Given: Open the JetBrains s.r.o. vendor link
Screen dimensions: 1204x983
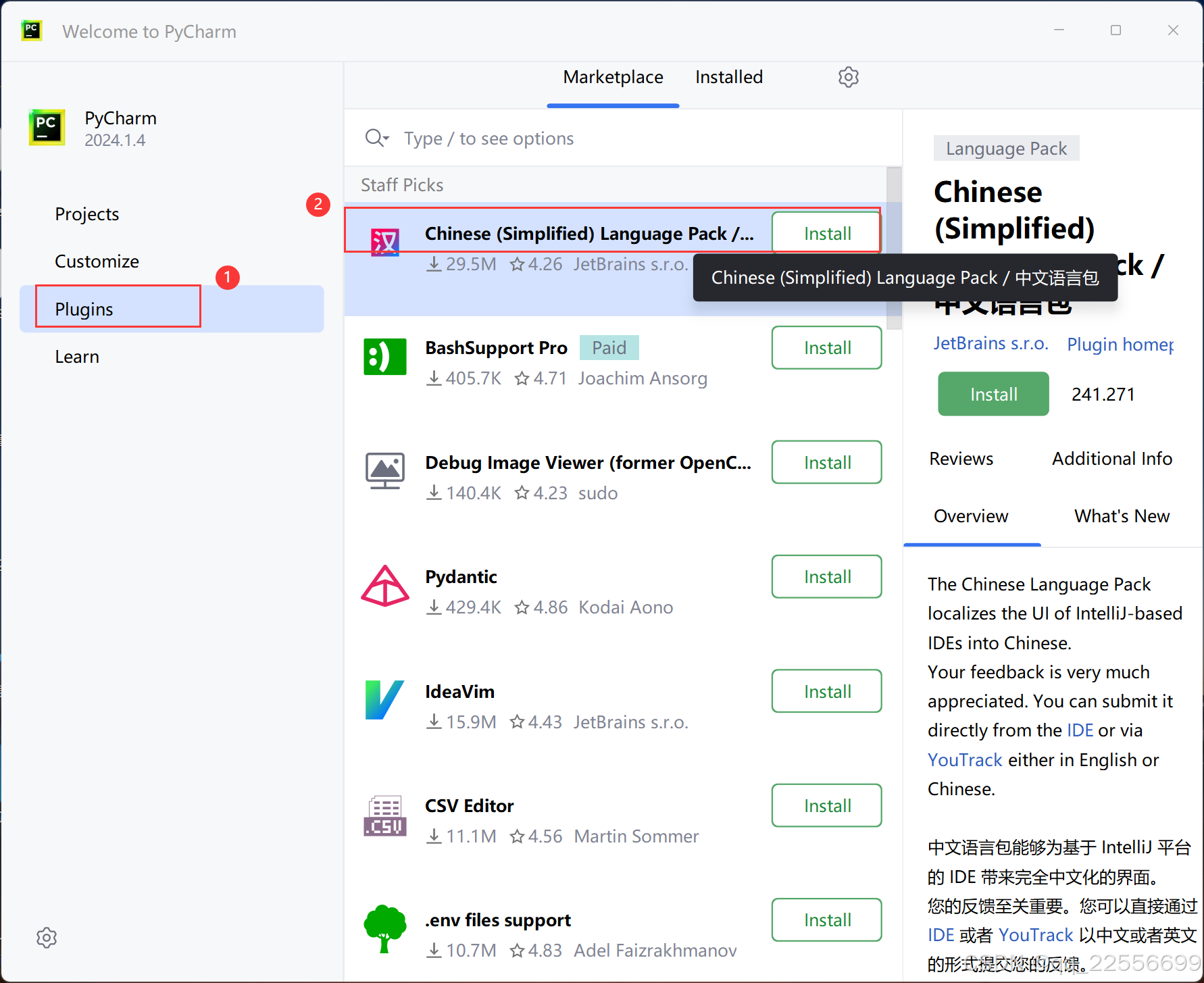Looking at the screenshot, I should [x=990, y=344].
